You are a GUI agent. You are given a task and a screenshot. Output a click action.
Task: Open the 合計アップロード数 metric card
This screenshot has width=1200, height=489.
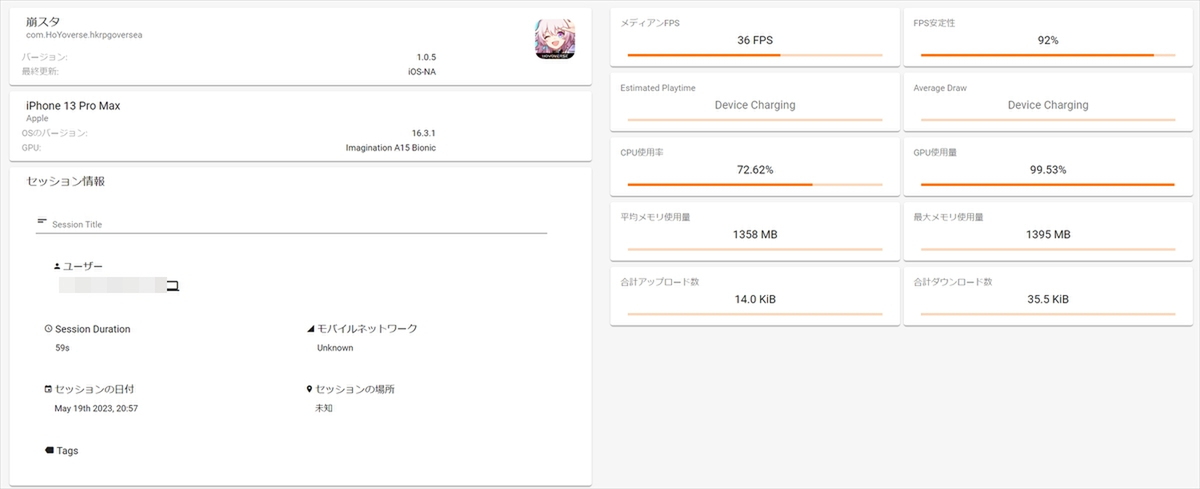[x=754, y=293]
